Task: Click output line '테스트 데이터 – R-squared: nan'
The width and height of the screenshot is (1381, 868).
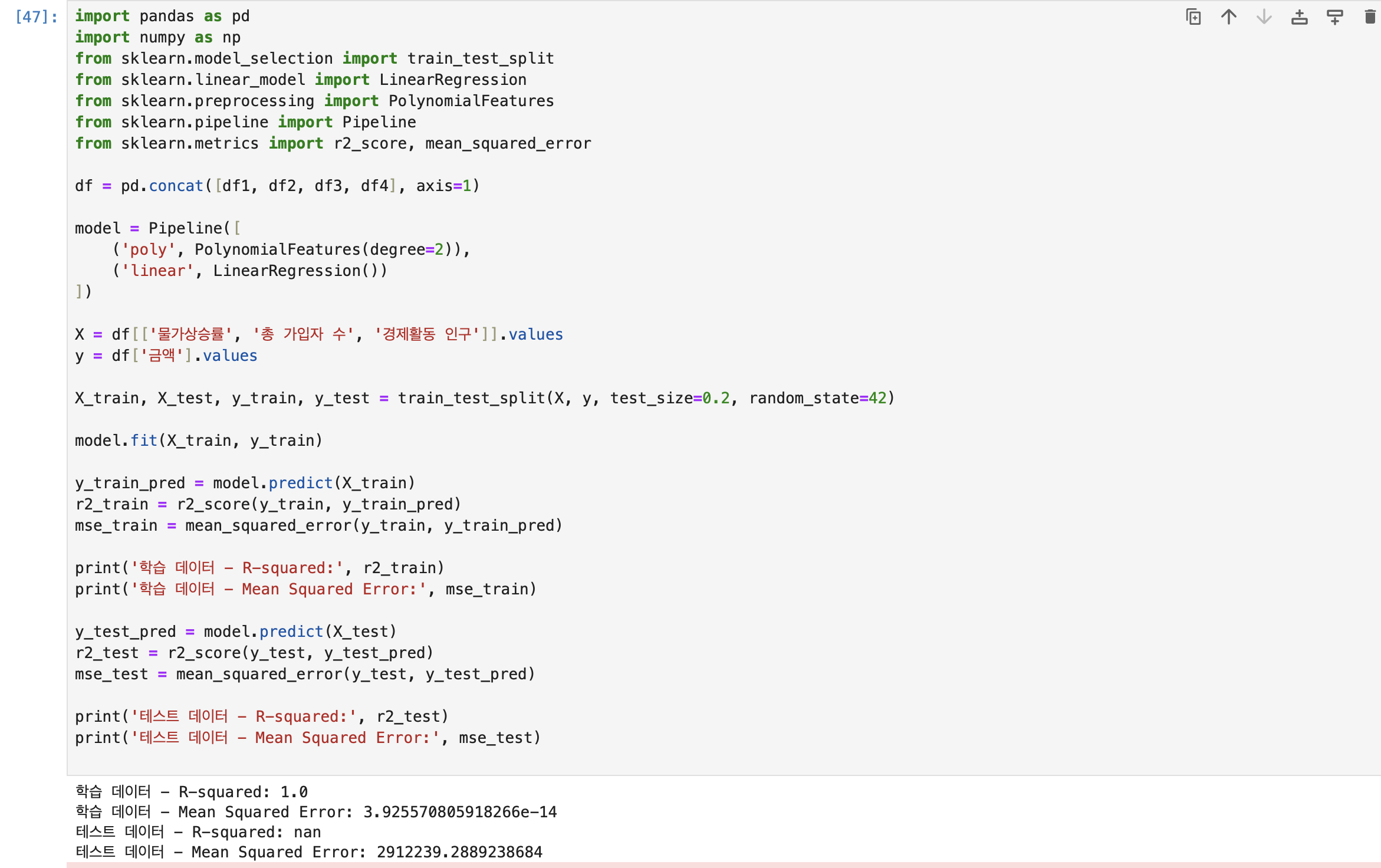Action: 198,832
